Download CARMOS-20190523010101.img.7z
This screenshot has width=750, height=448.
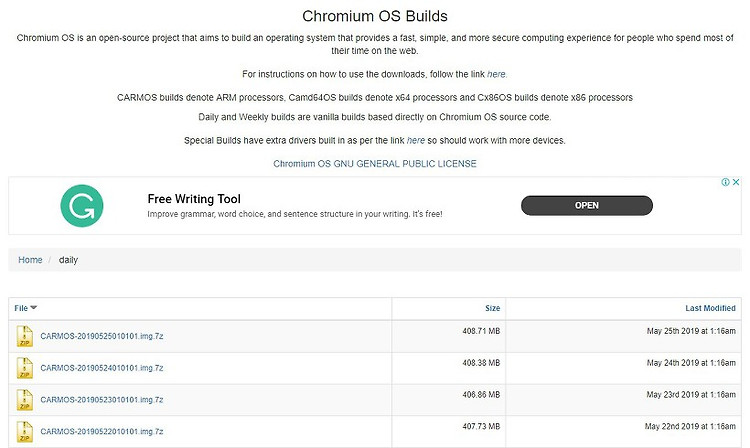[x=102, y=400]
